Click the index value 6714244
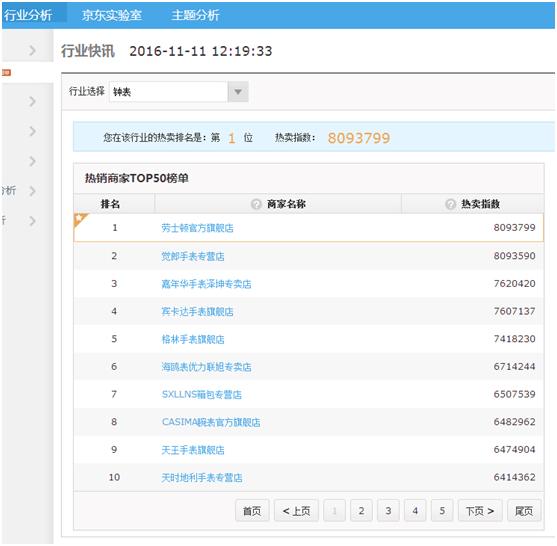This screenshot has width=557, height=546. coord(514,367)
